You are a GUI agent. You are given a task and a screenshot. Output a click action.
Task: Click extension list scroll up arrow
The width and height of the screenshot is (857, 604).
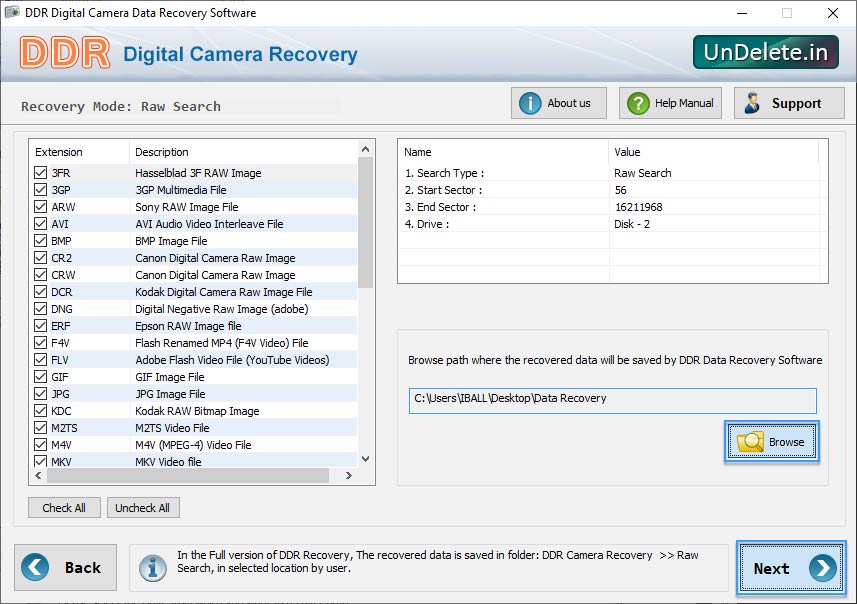click(366, 149)
